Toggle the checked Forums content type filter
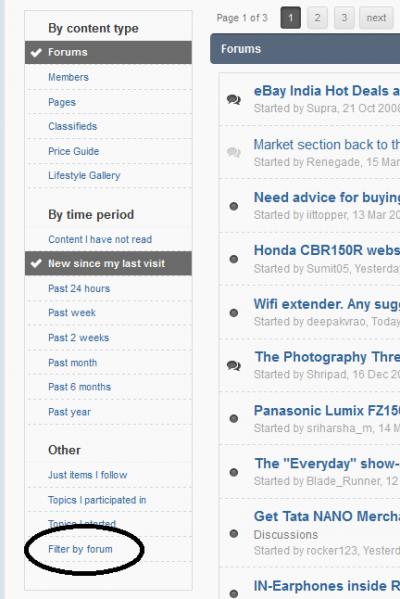400x599 pixels. (x=109, y=52)
